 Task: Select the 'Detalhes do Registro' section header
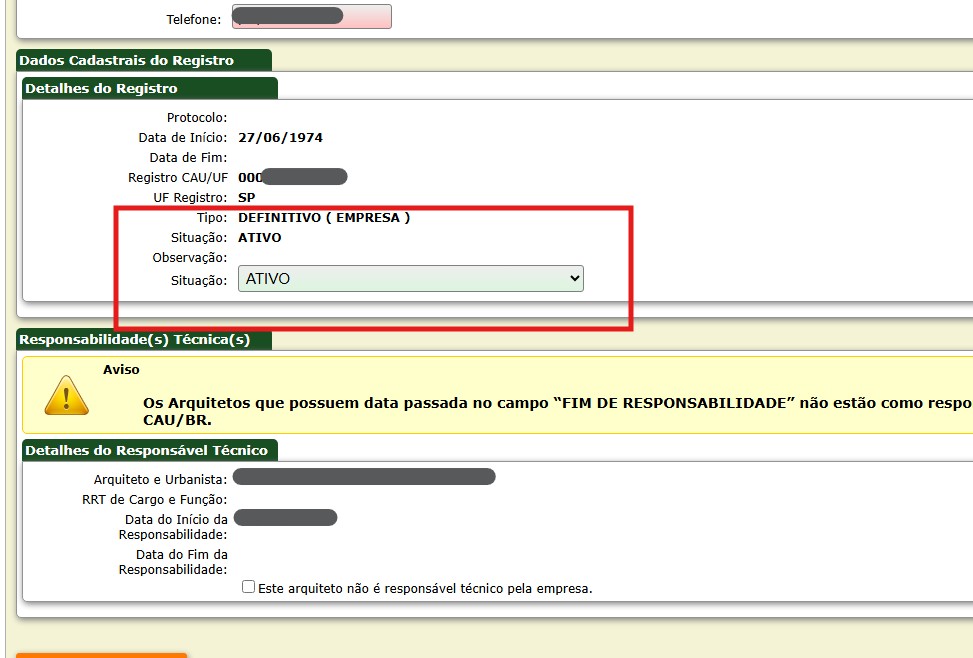pos(101,88)
